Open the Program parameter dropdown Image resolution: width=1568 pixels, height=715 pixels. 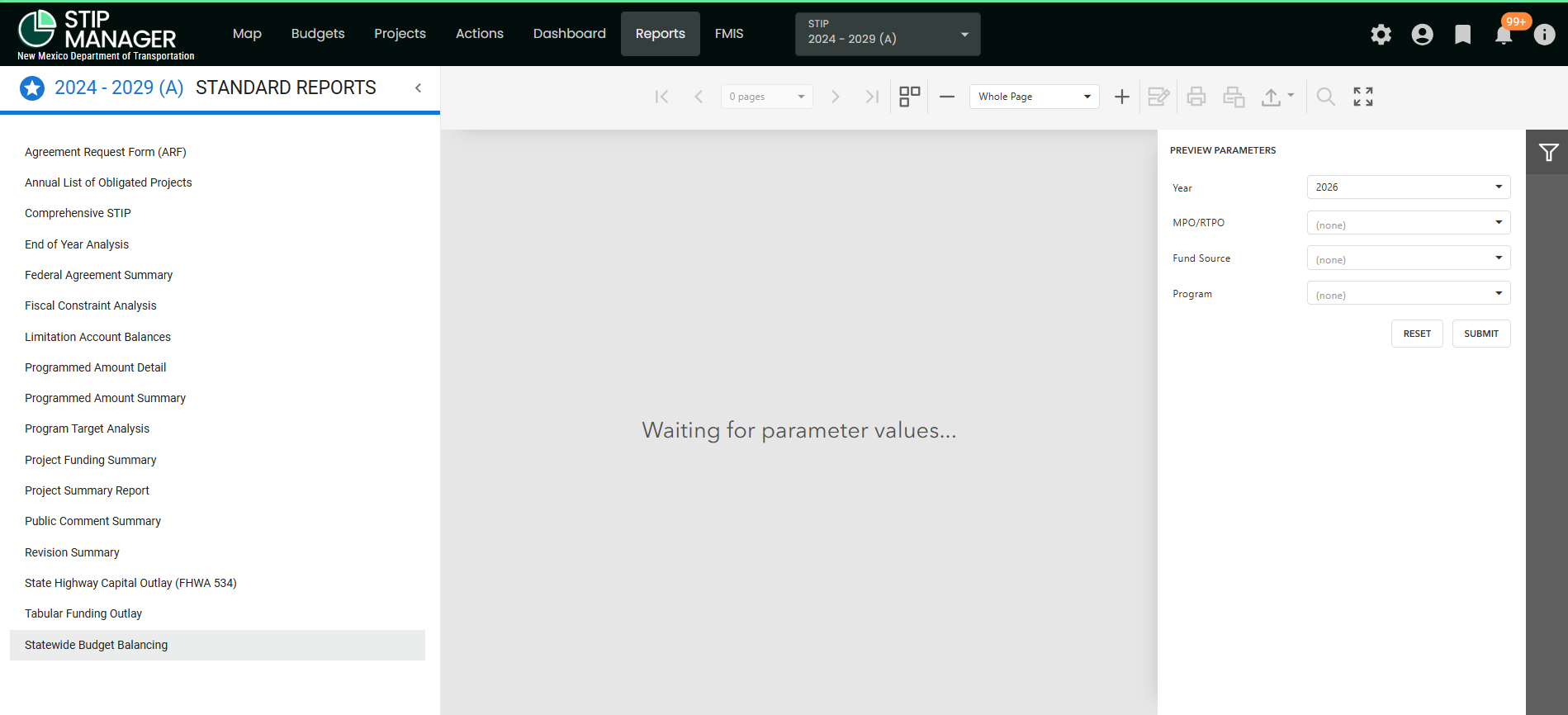pos(1409,293)
